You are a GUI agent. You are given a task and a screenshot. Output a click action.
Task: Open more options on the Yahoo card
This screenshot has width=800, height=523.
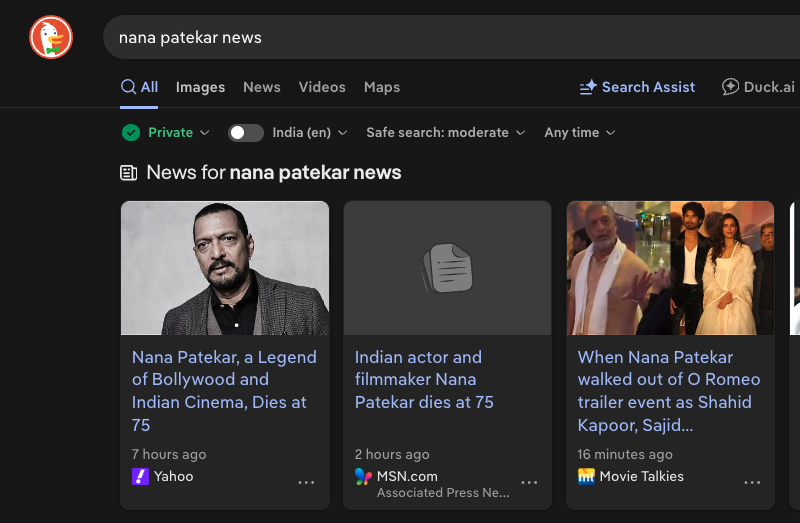(306, 482)
